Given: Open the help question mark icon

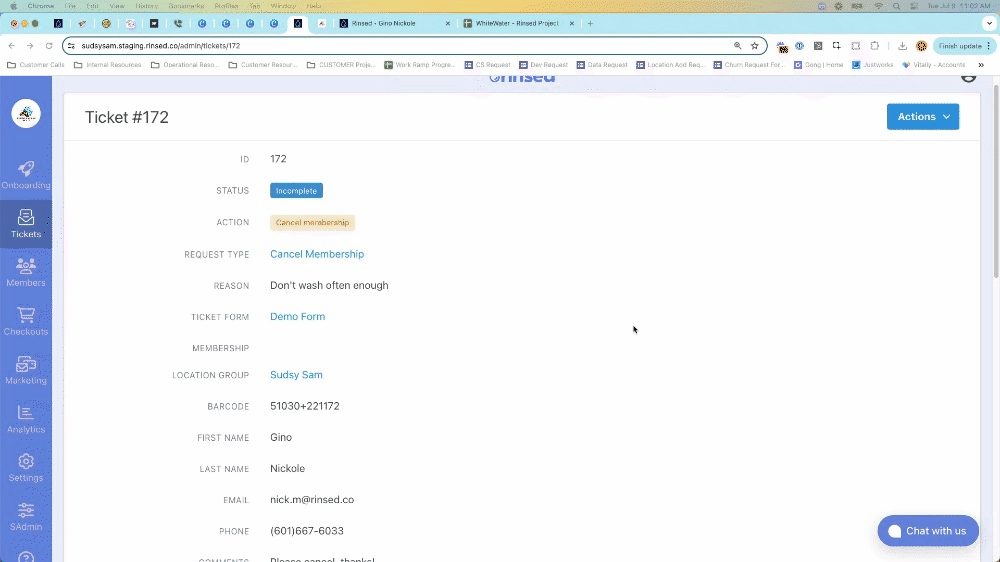Looking at the screenshot, I should [26, 557].
